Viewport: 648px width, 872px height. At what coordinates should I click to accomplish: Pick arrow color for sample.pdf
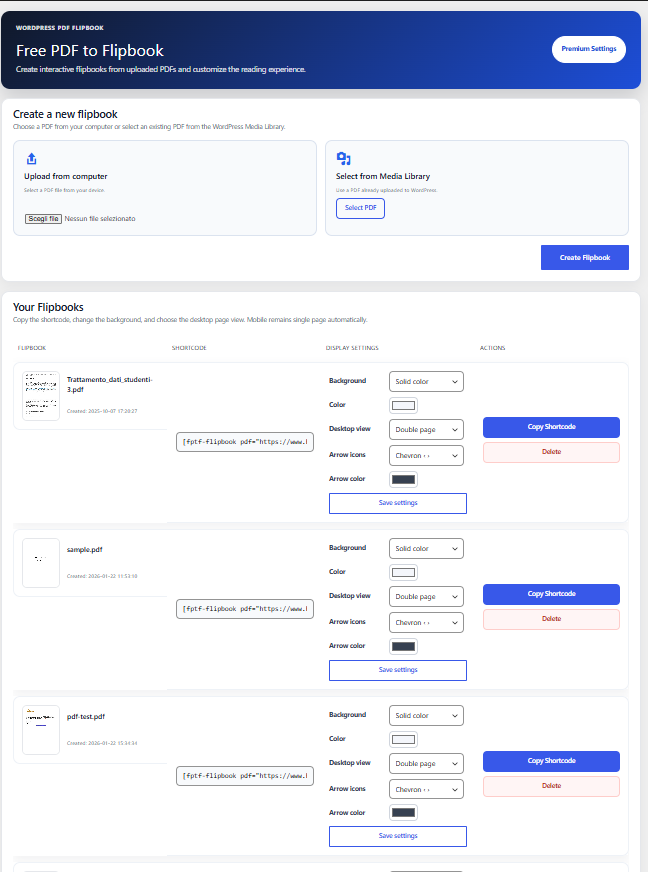(403, 646)
